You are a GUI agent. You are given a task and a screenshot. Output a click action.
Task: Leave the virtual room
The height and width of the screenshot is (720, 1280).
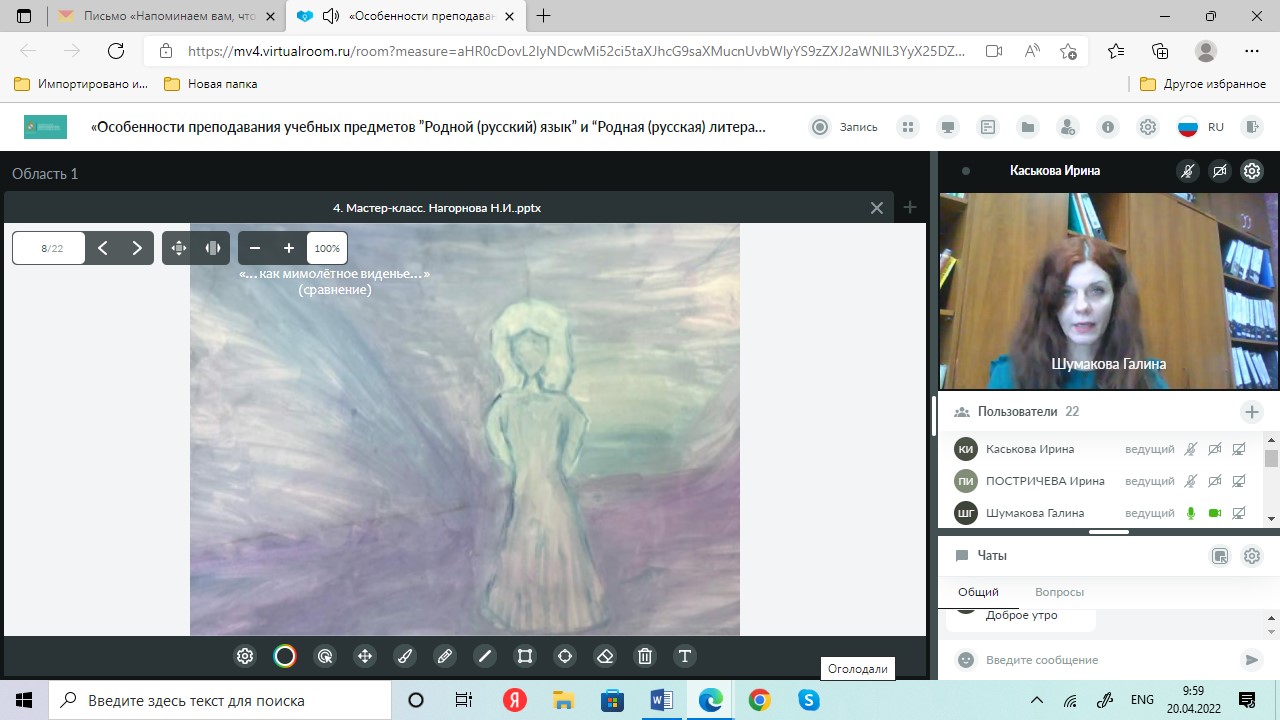point(1251,127)
